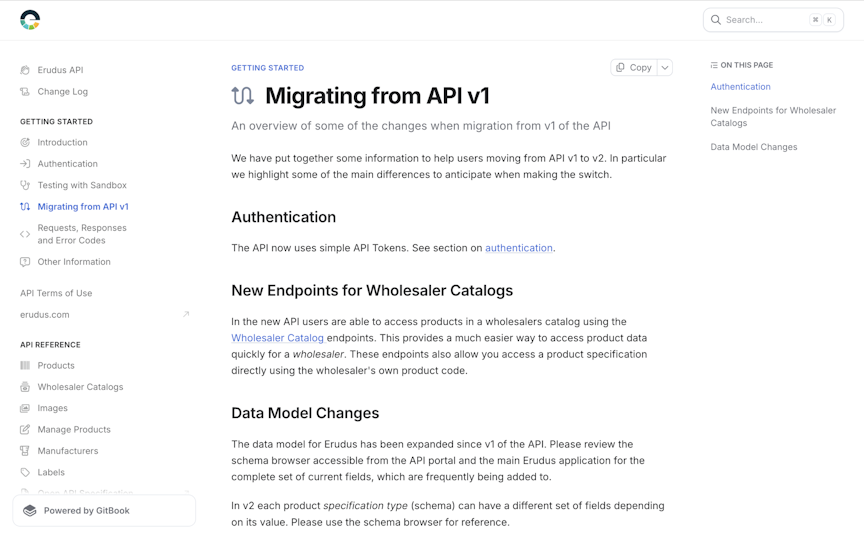Click the external link arrow beside erudus.com

click(186, 315)
